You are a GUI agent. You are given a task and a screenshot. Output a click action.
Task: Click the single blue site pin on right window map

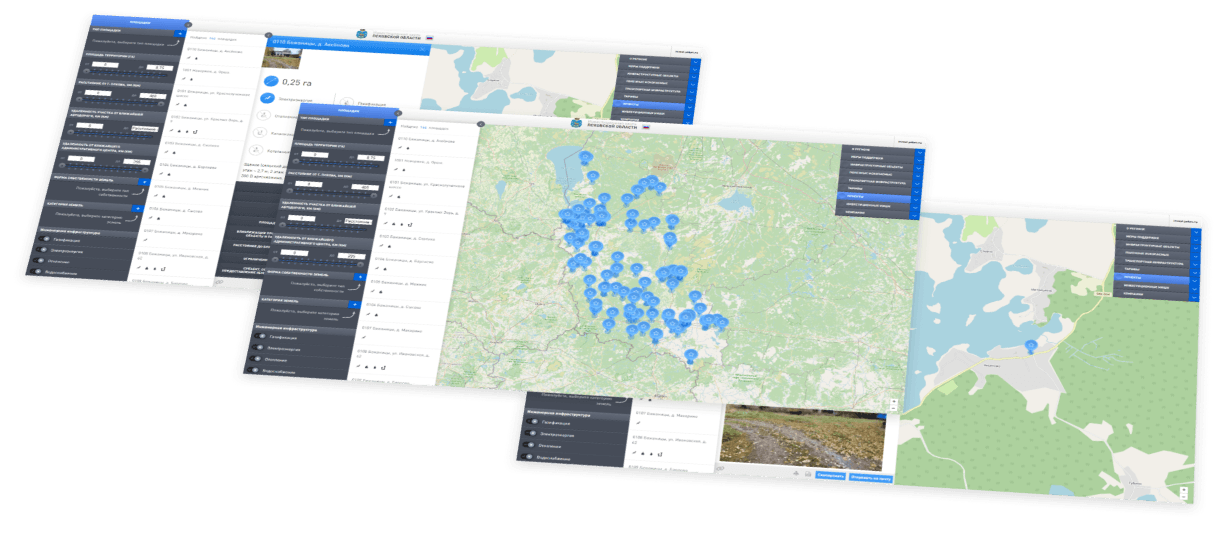[x=1031, y=347]
